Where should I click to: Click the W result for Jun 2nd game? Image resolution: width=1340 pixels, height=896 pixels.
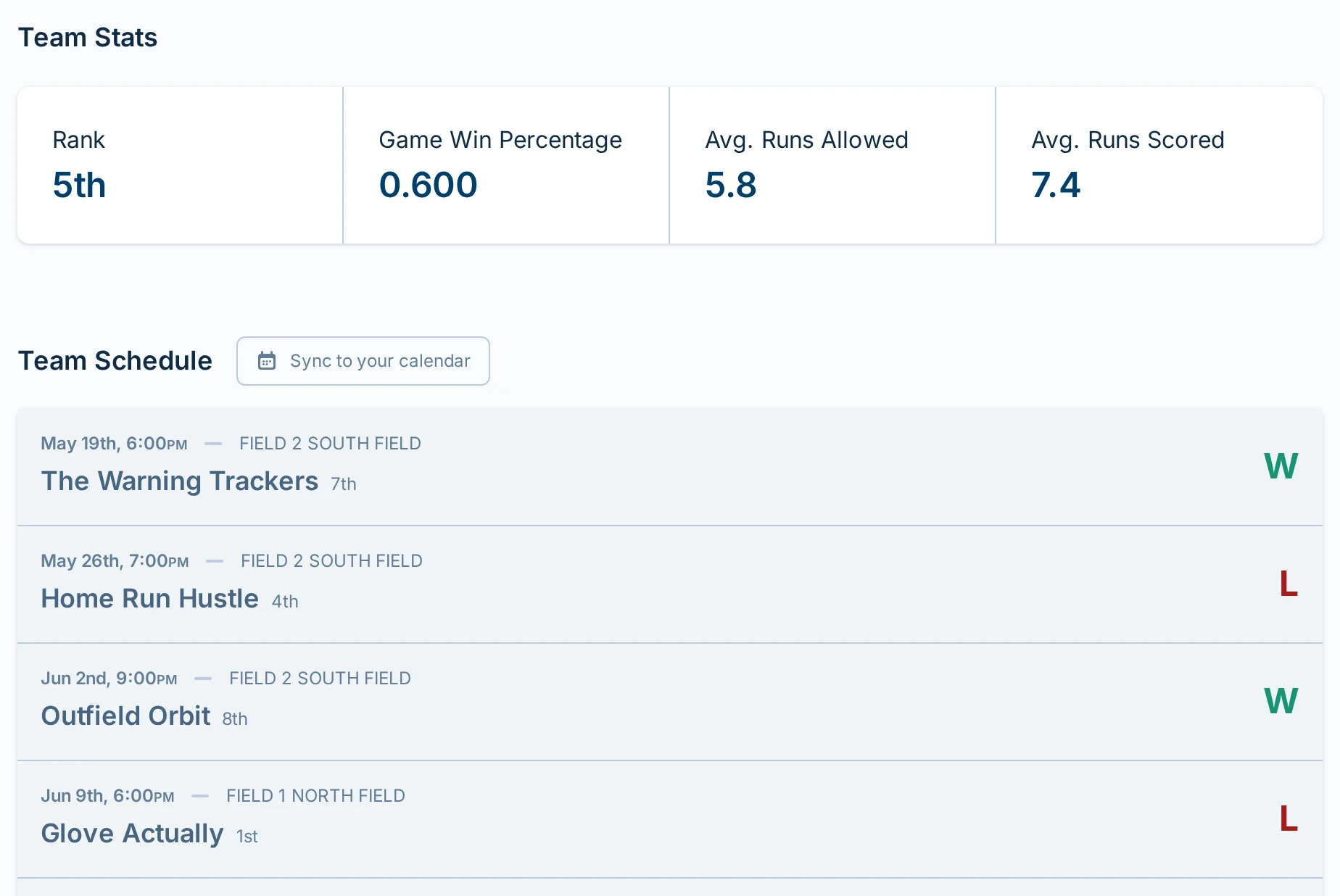1281,701
